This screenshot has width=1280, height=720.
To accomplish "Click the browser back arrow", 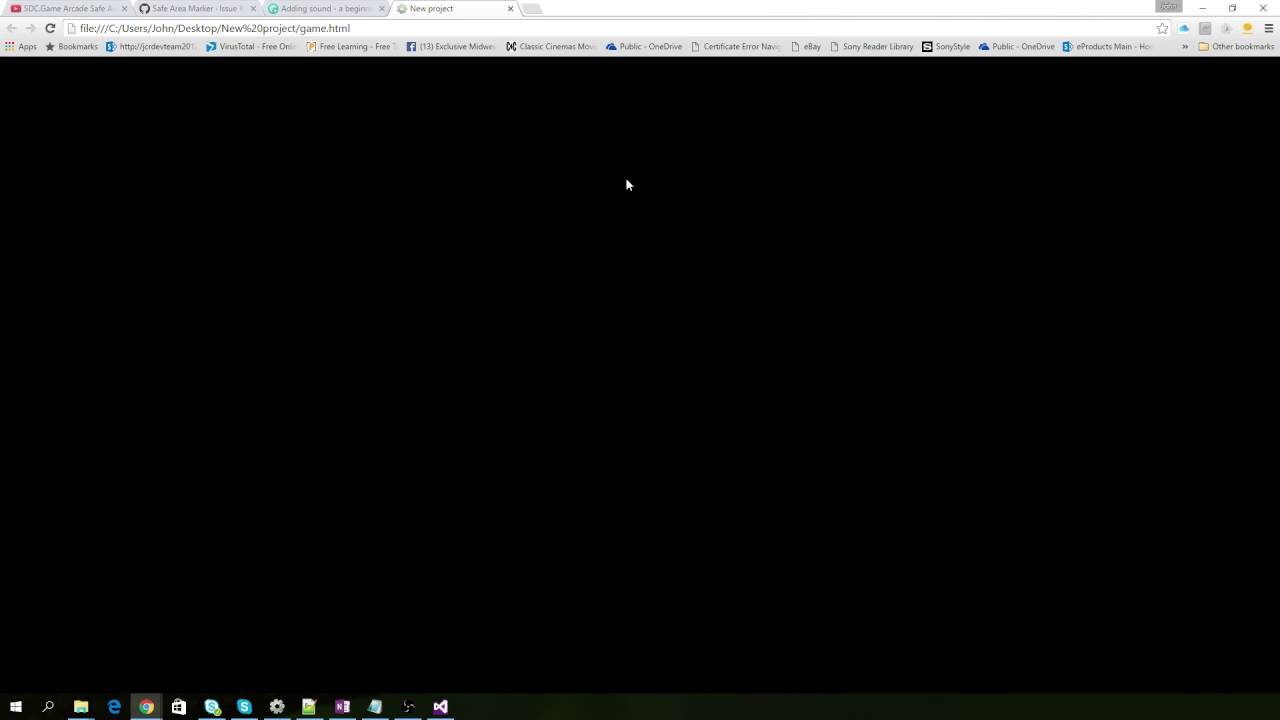I will tap(11, 28).
